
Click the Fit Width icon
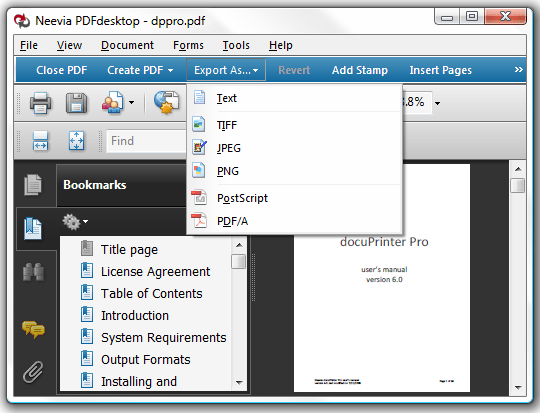pos(40,141)
